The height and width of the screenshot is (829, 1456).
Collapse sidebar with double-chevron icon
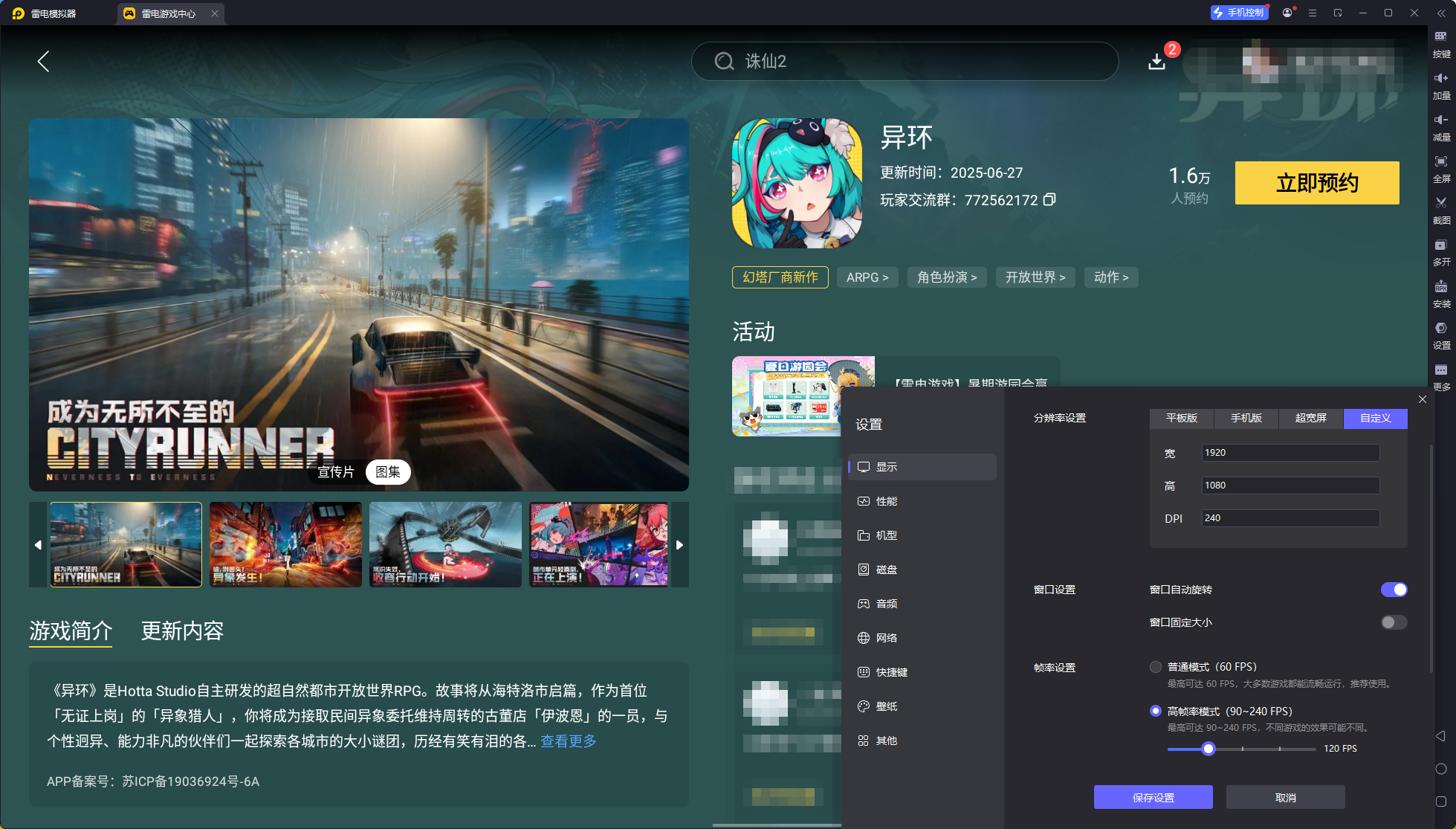(1441, 13)
